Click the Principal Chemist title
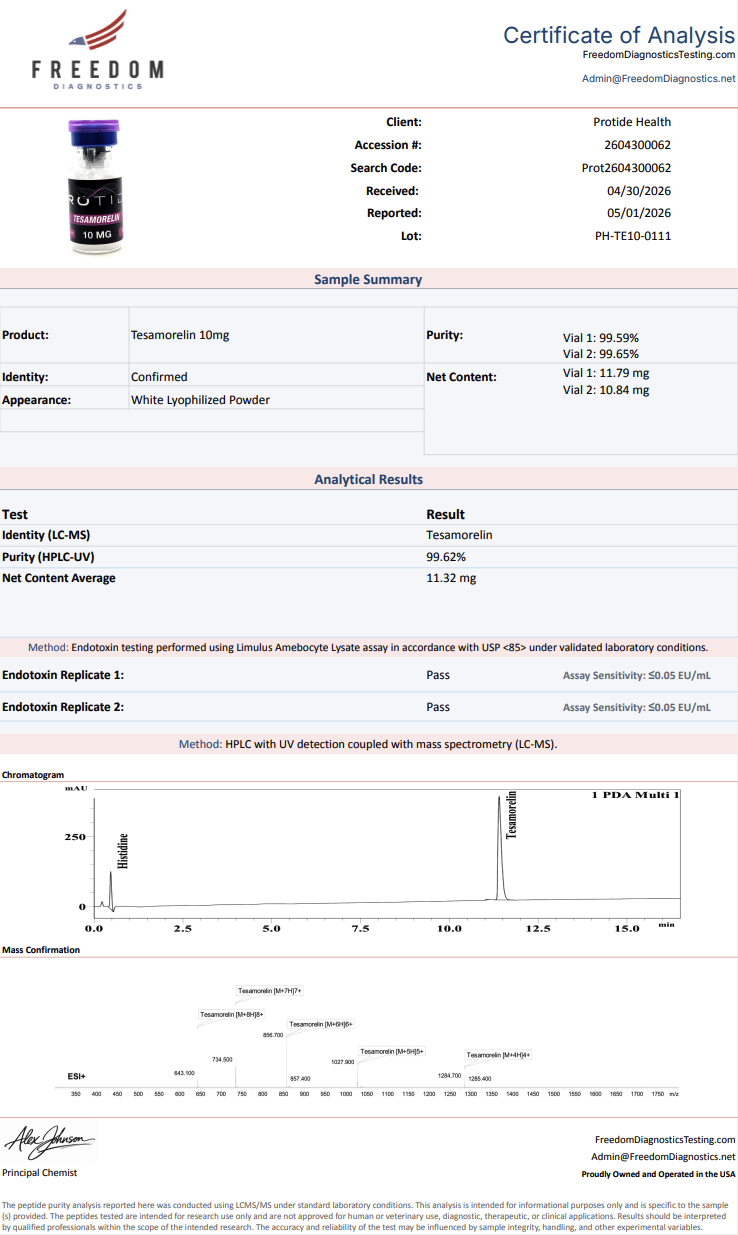Screen dimensions: 738x1235 coord(39,1172)
